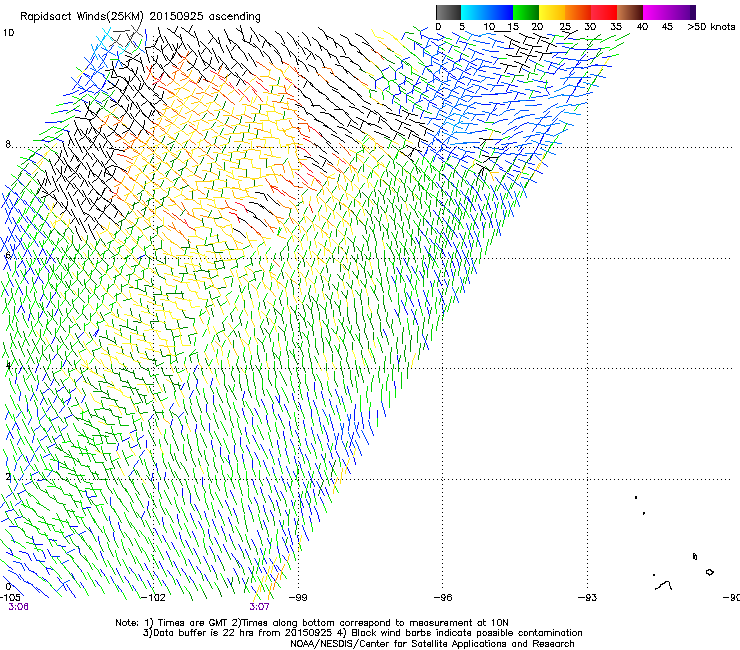The width and height of the screenshot is (740, 650).
Task: Click the latitude label '2'
Action: point(8,476)
